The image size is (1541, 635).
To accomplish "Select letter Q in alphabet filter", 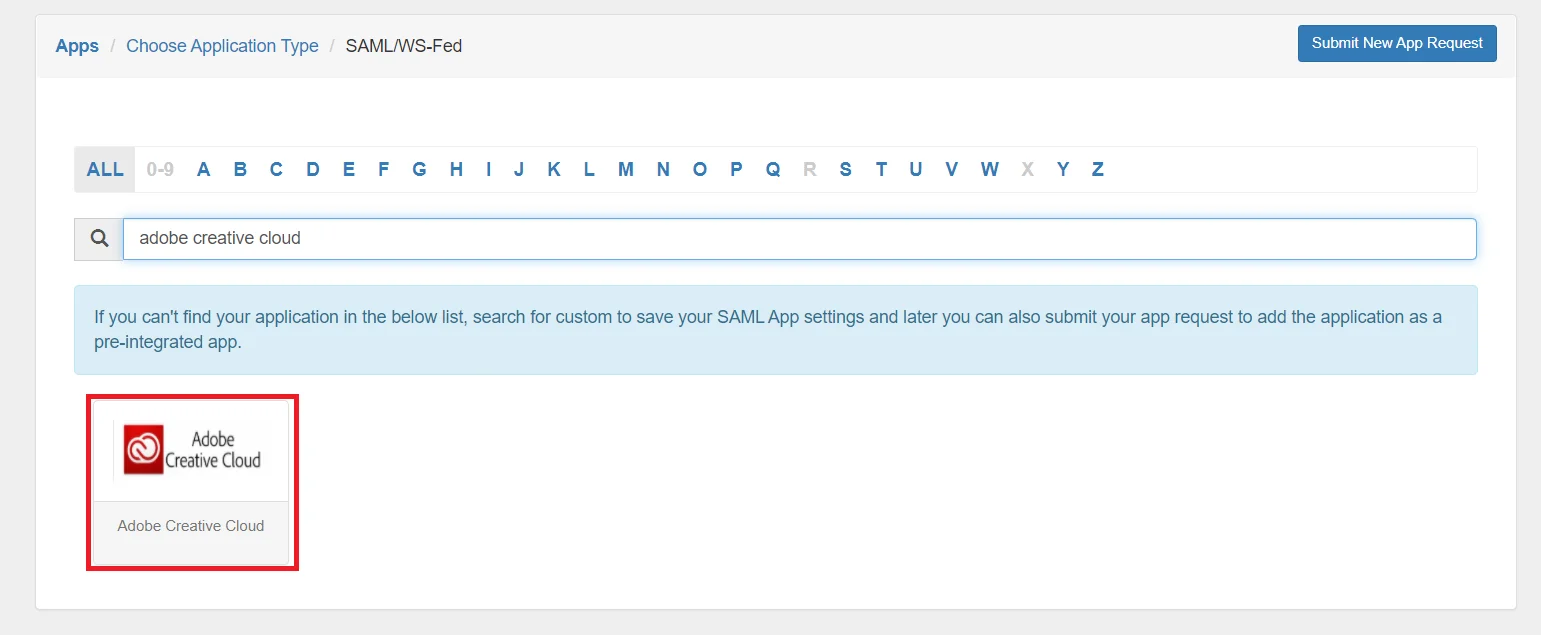I will (x=773, y=169).
